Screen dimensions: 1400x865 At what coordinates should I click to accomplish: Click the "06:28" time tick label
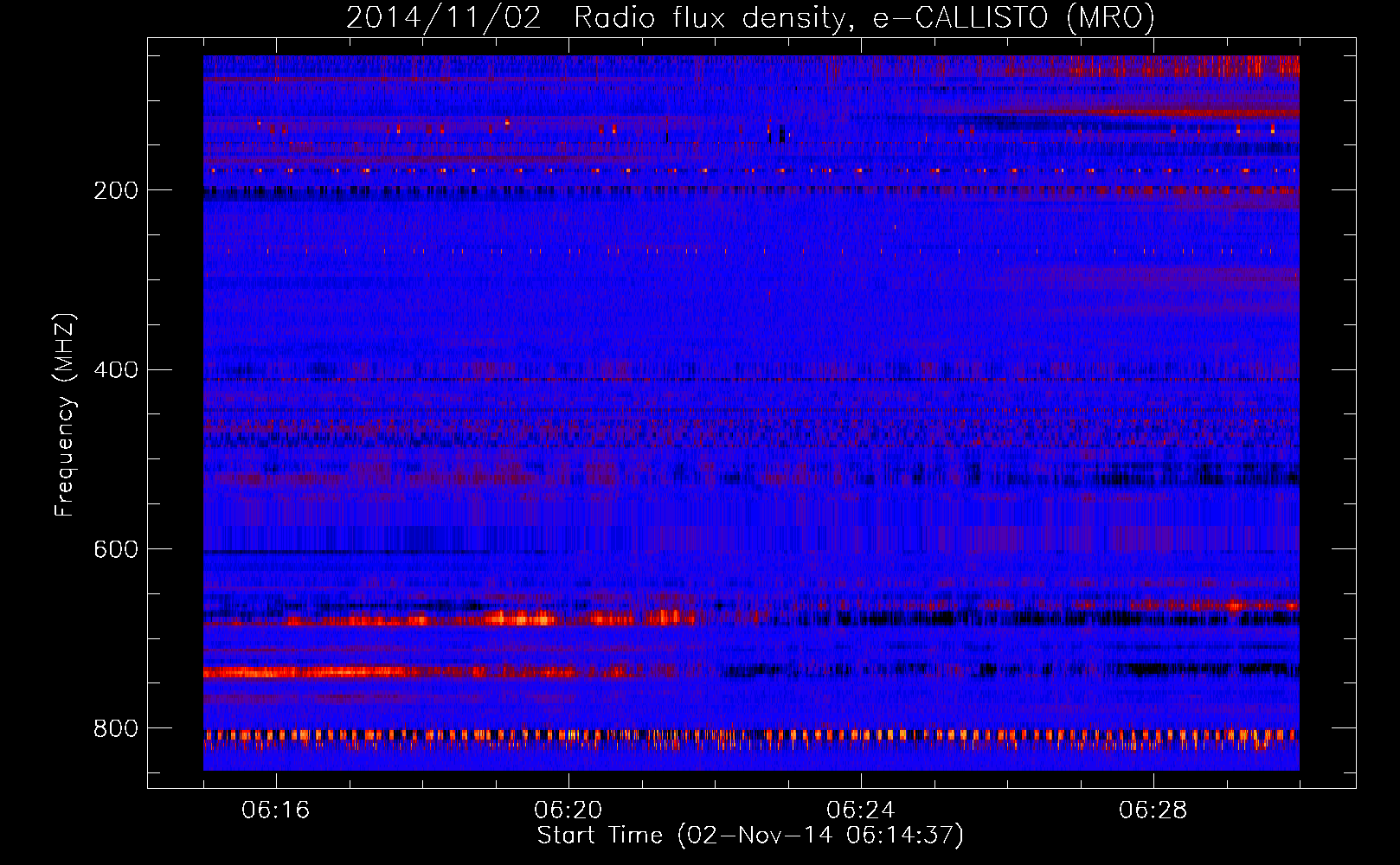click(x=1153, y=810)
